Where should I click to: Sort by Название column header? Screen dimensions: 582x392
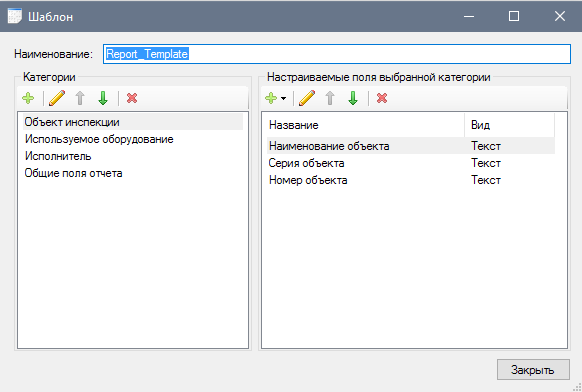tap(365, 125)
